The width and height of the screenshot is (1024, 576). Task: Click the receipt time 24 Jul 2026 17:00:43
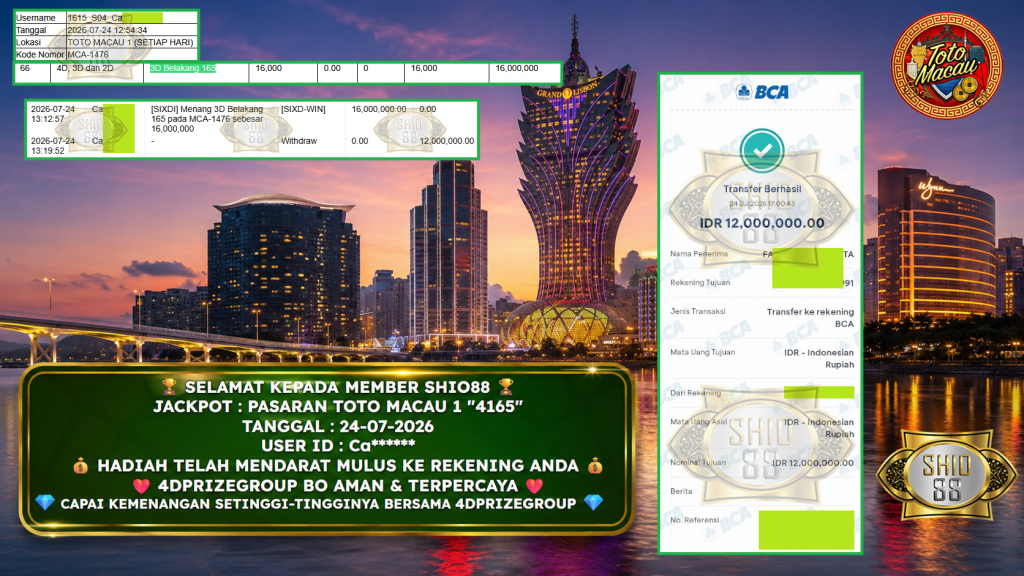pos(762,204)
